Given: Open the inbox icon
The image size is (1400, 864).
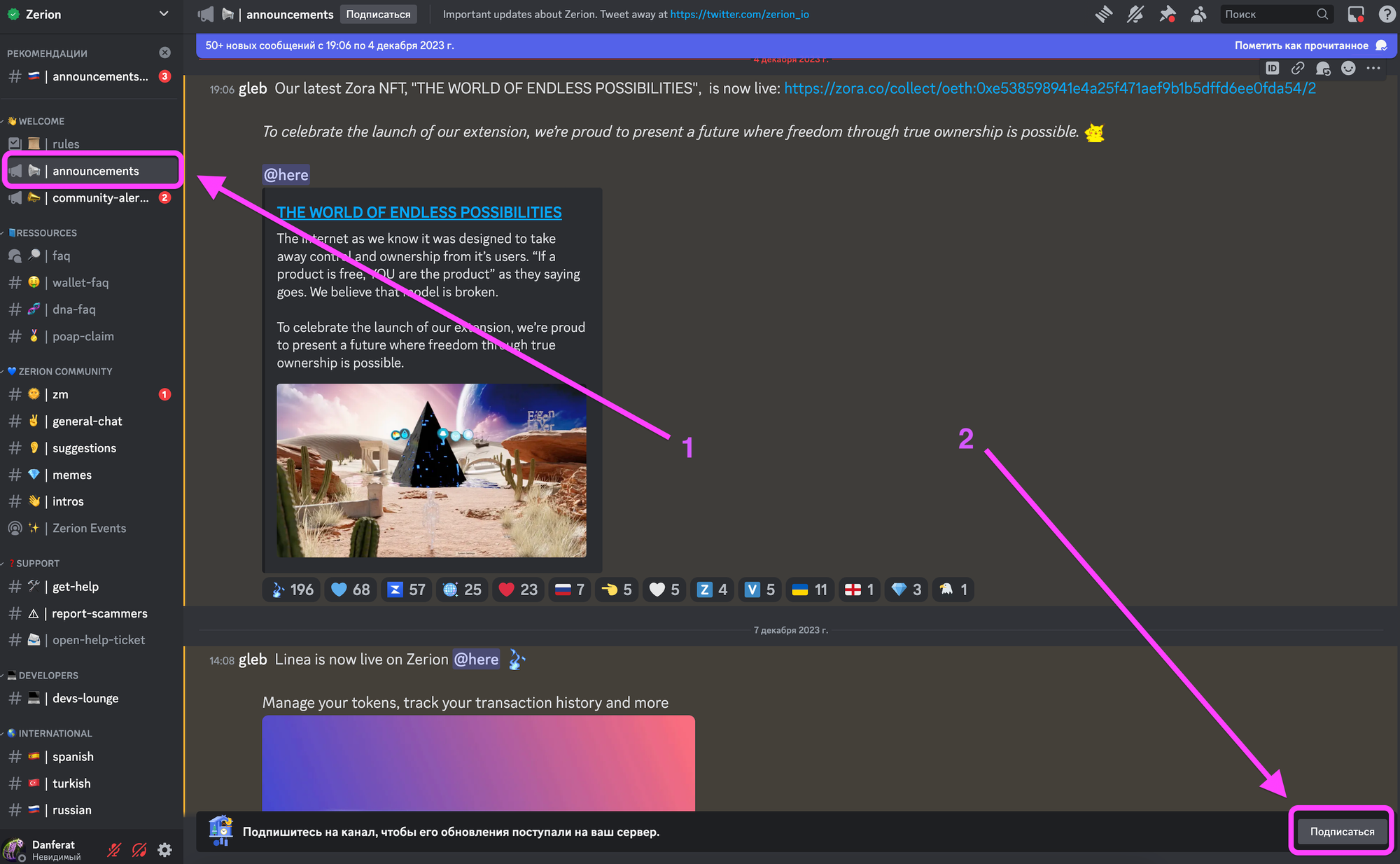Looking at the screenshot, I should click(1356, 14).
